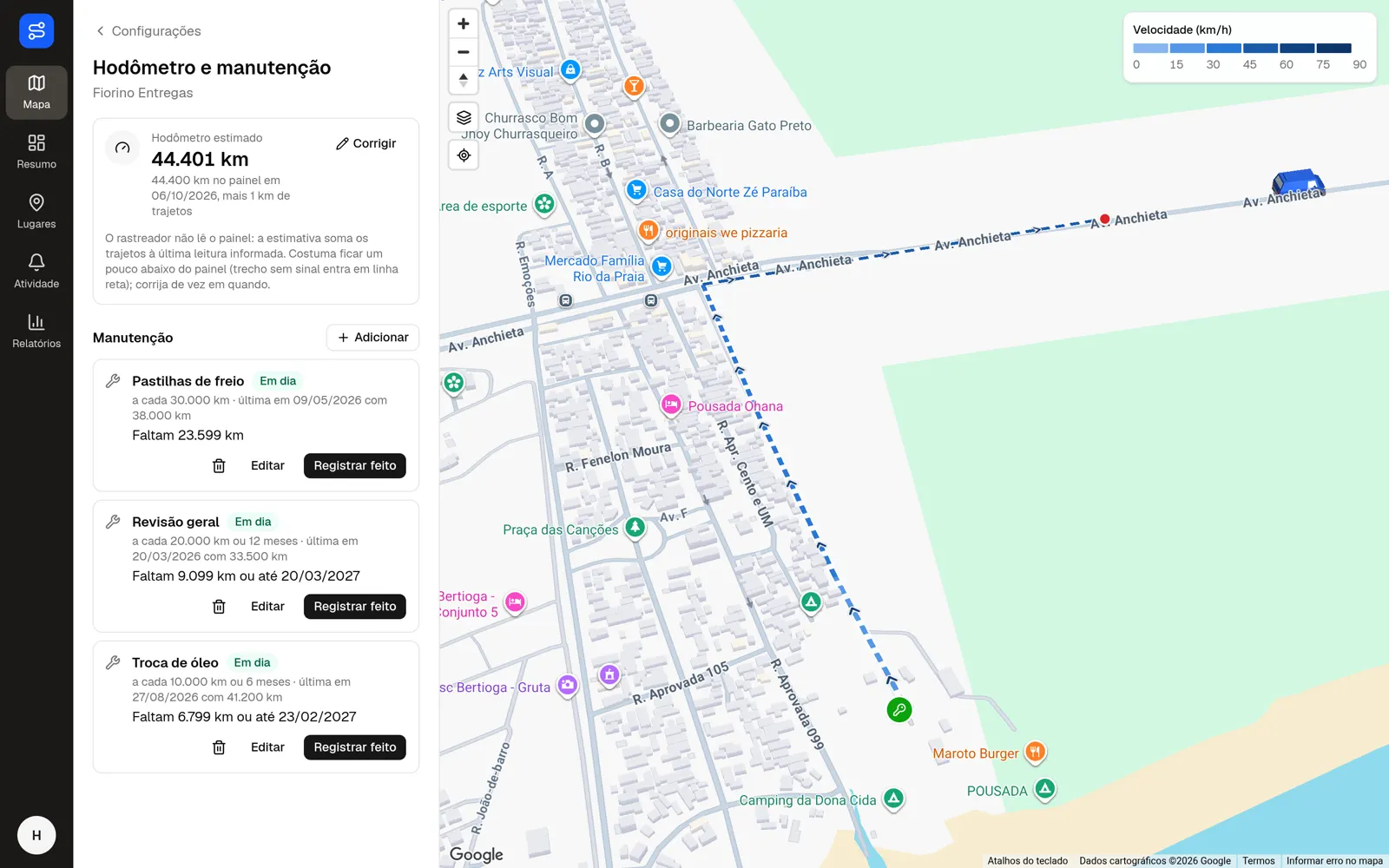Go to Lugares in the sidebar
Image resolution: width=1389 pixels, height=868 pixels.
[36, 212]
